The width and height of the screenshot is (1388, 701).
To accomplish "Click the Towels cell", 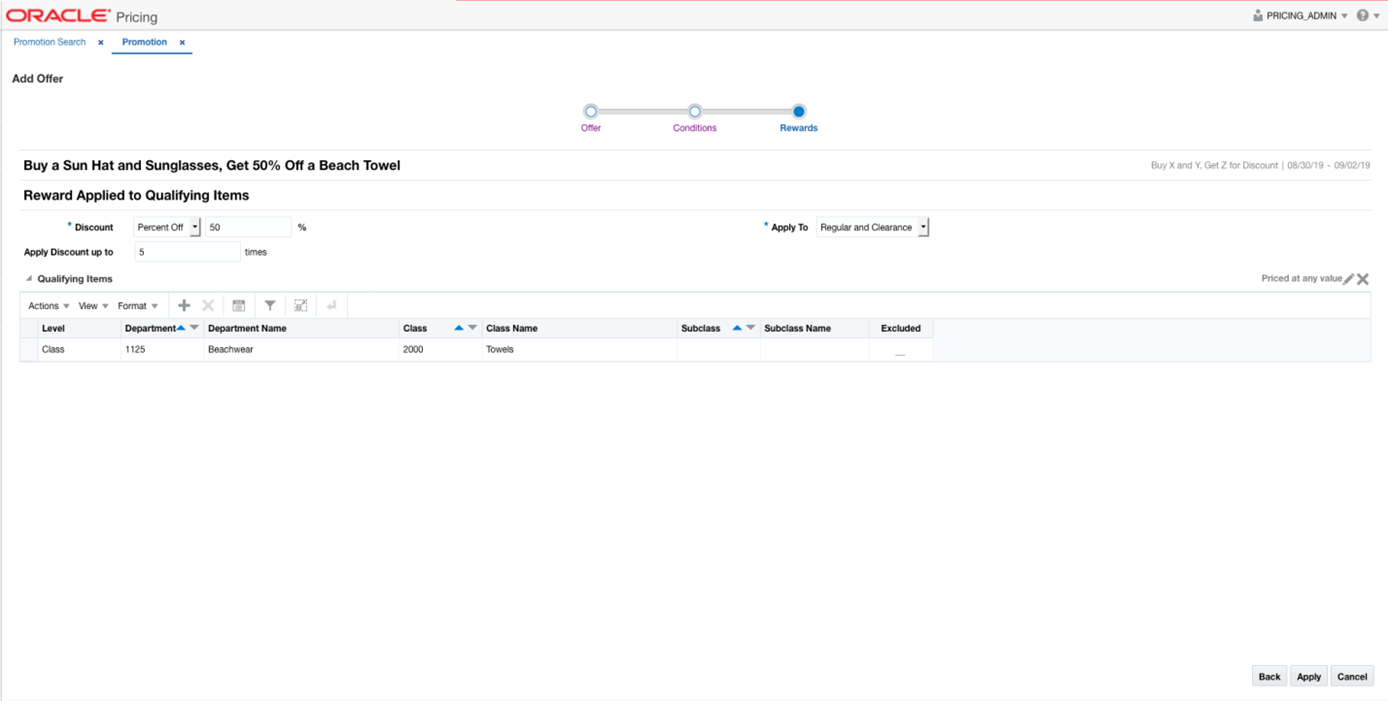I will pos(579,350).
